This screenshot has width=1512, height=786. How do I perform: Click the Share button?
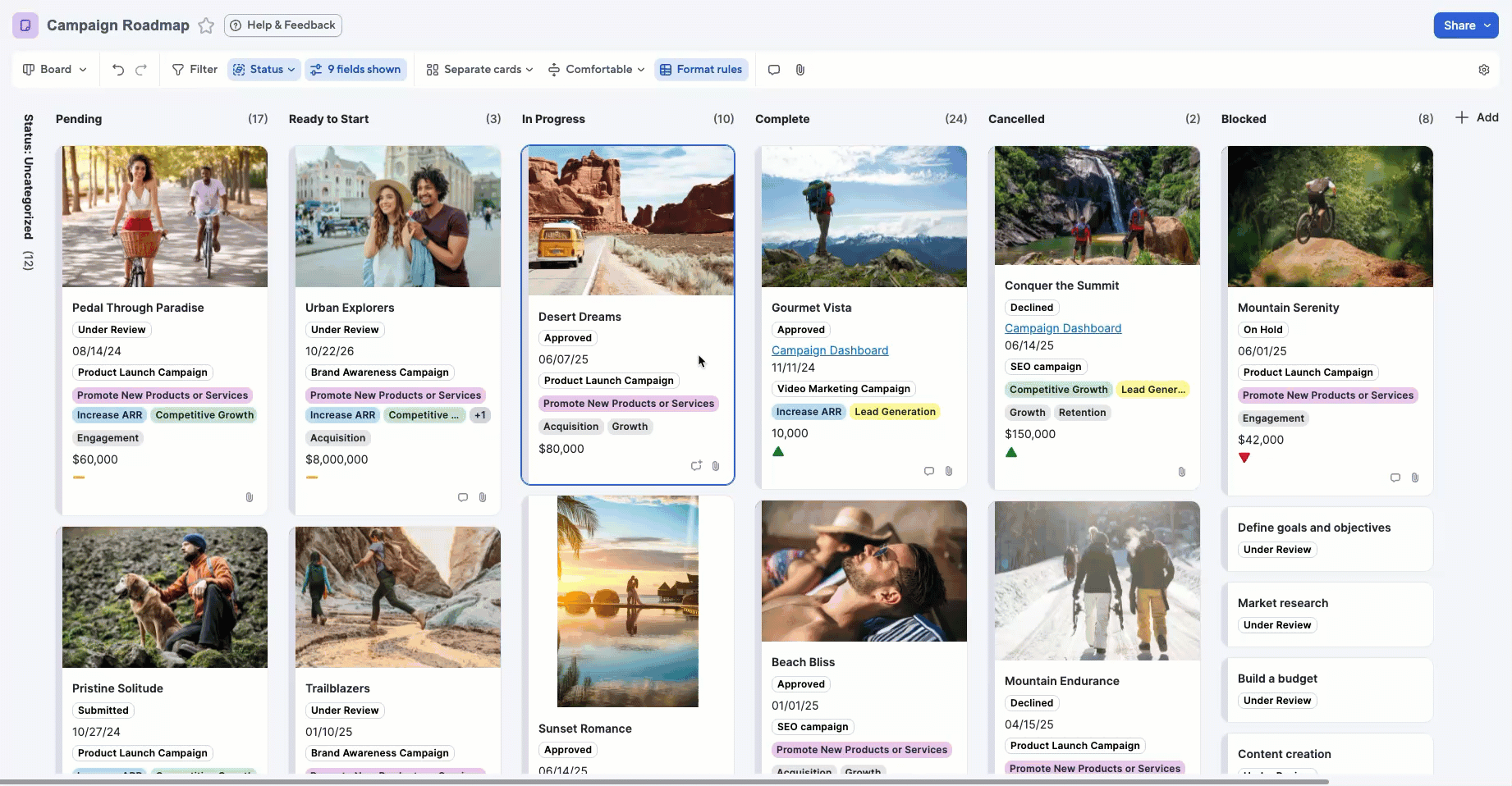pyautogui.click(x=1461, y=25)
